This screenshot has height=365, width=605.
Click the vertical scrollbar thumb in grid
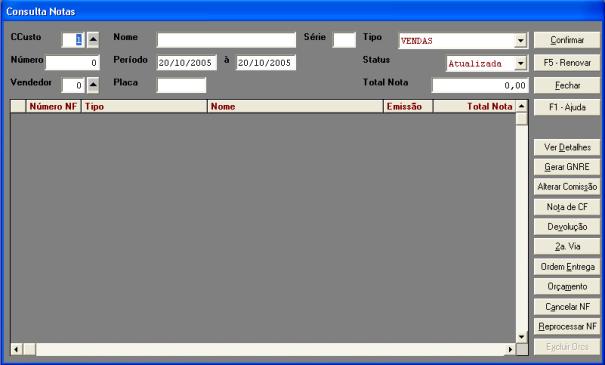522,119
